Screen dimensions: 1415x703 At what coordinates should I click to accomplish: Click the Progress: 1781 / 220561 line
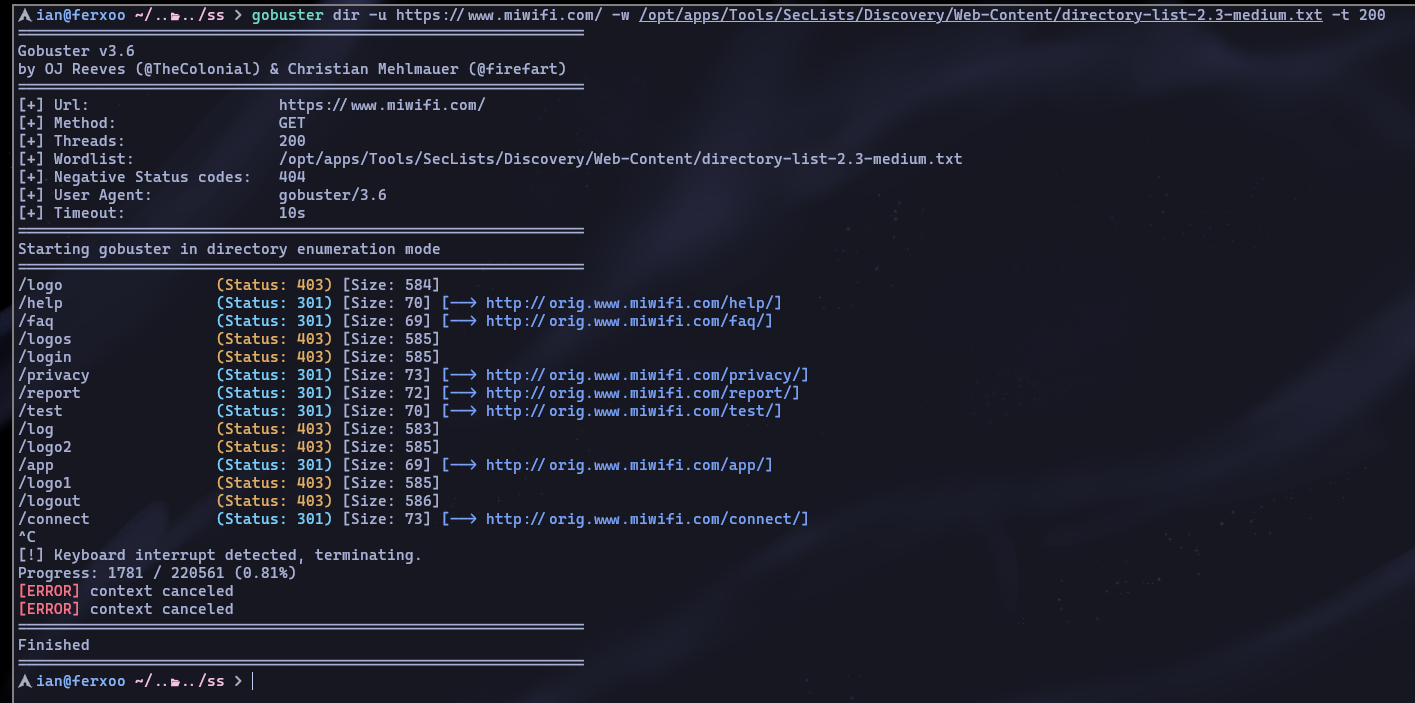pyautogui.click(x=157, y=573)
